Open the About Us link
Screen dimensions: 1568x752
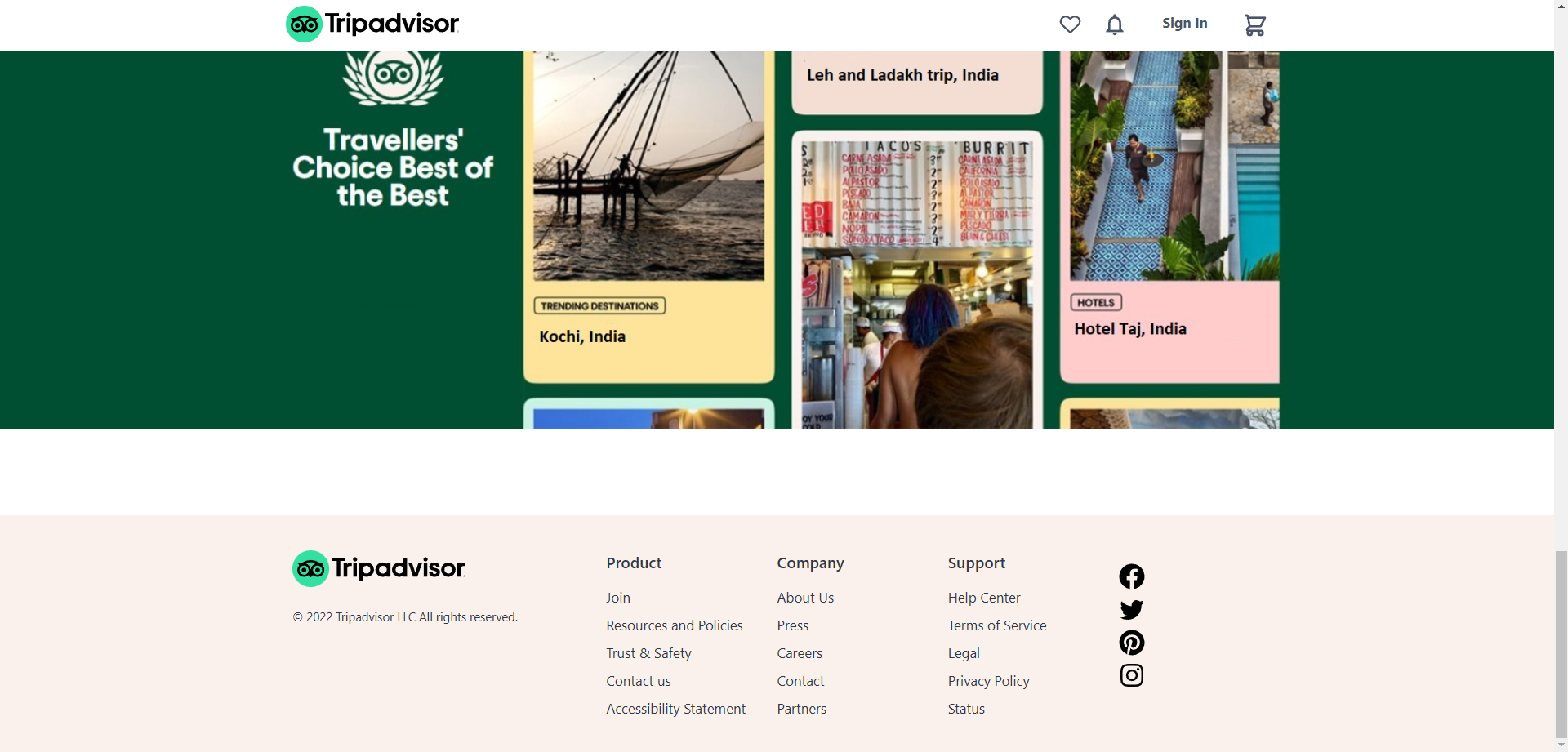(x=805, y=598)
